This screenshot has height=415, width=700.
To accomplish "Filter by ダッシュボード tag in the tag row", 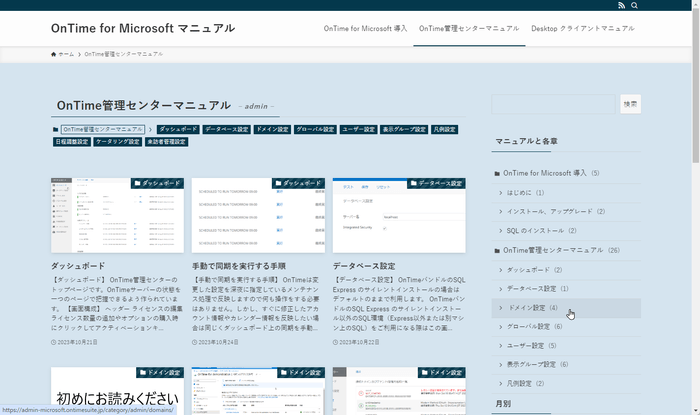I will (x=178, y=129).
